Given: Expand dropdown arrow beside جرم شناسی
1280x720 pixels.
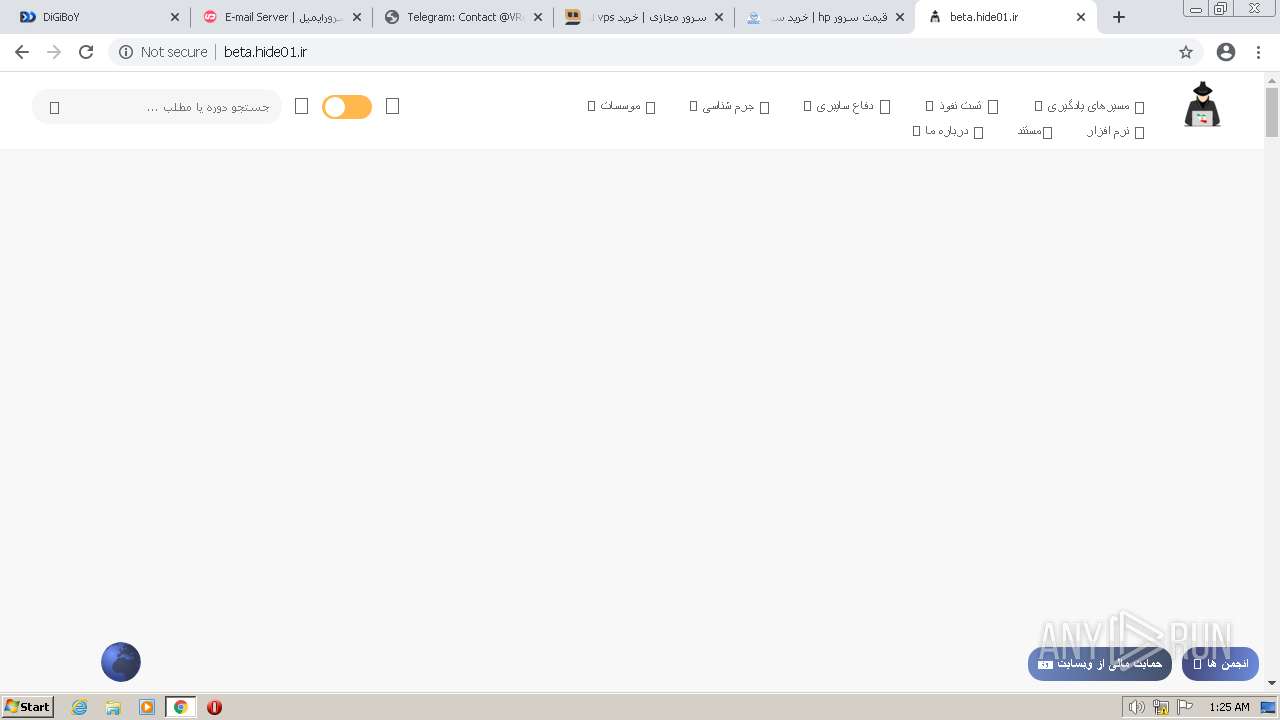Looking at the screenshot, I should point(692,106).
